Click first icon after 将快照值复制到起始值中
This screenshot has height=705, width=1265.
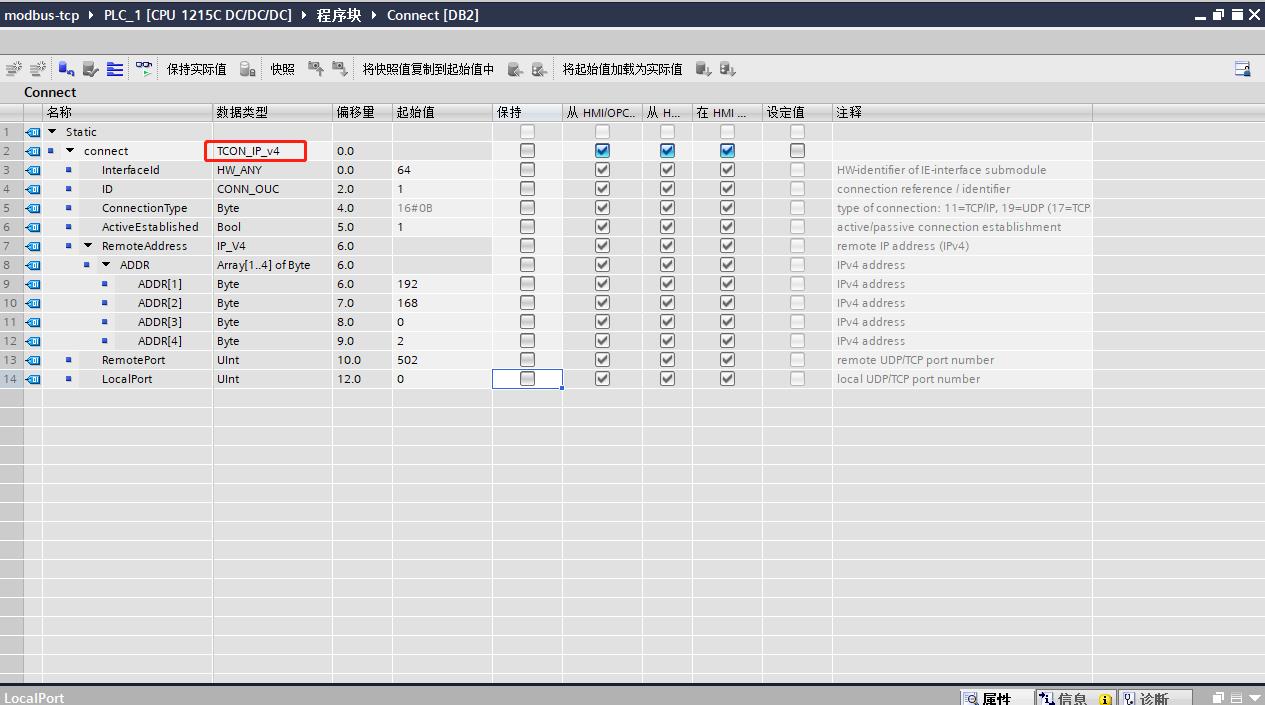515,69
